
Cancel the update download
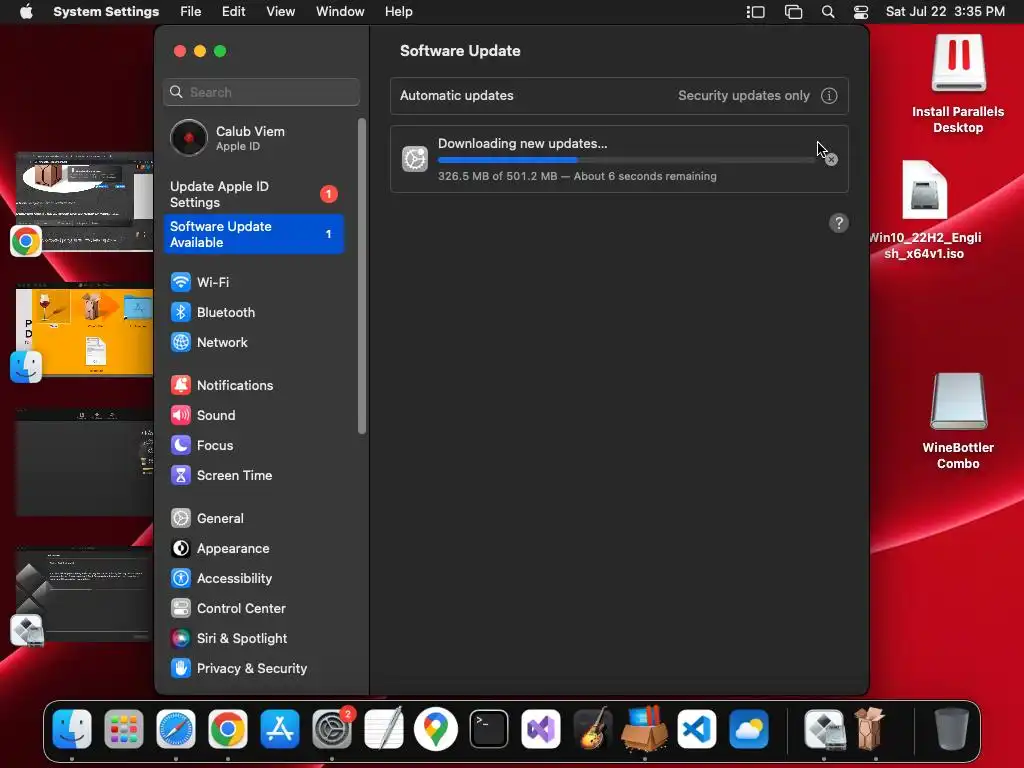point(831,159)
